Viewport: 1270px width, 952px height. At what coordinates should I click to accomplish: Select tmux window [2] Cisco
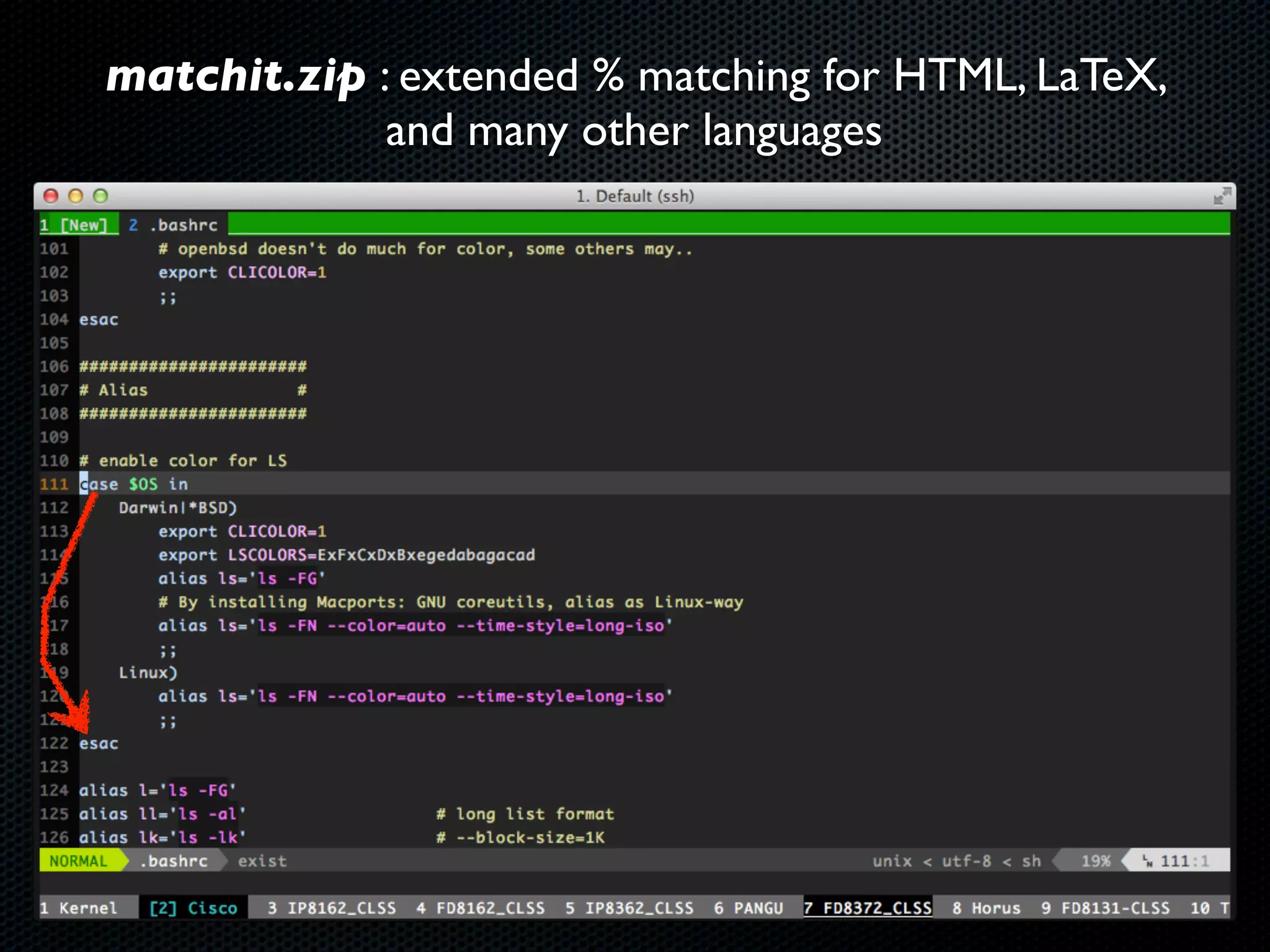[x=193, y=908]
